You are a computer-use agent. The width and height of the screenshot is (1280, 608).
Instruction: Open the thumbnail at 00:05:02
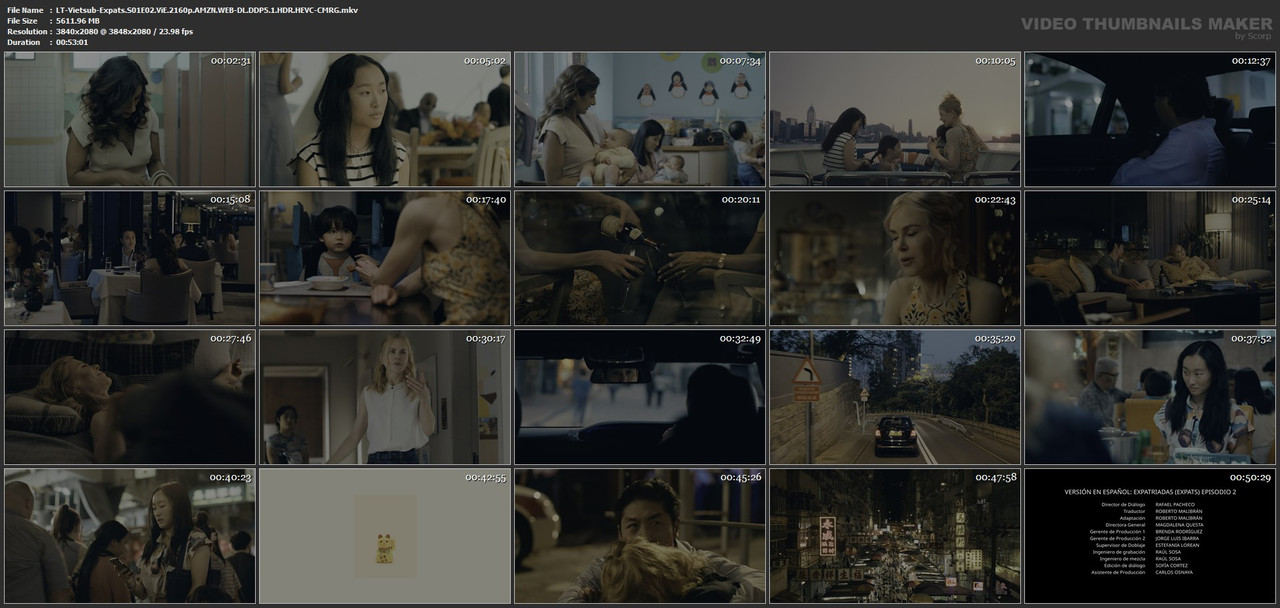385,119
